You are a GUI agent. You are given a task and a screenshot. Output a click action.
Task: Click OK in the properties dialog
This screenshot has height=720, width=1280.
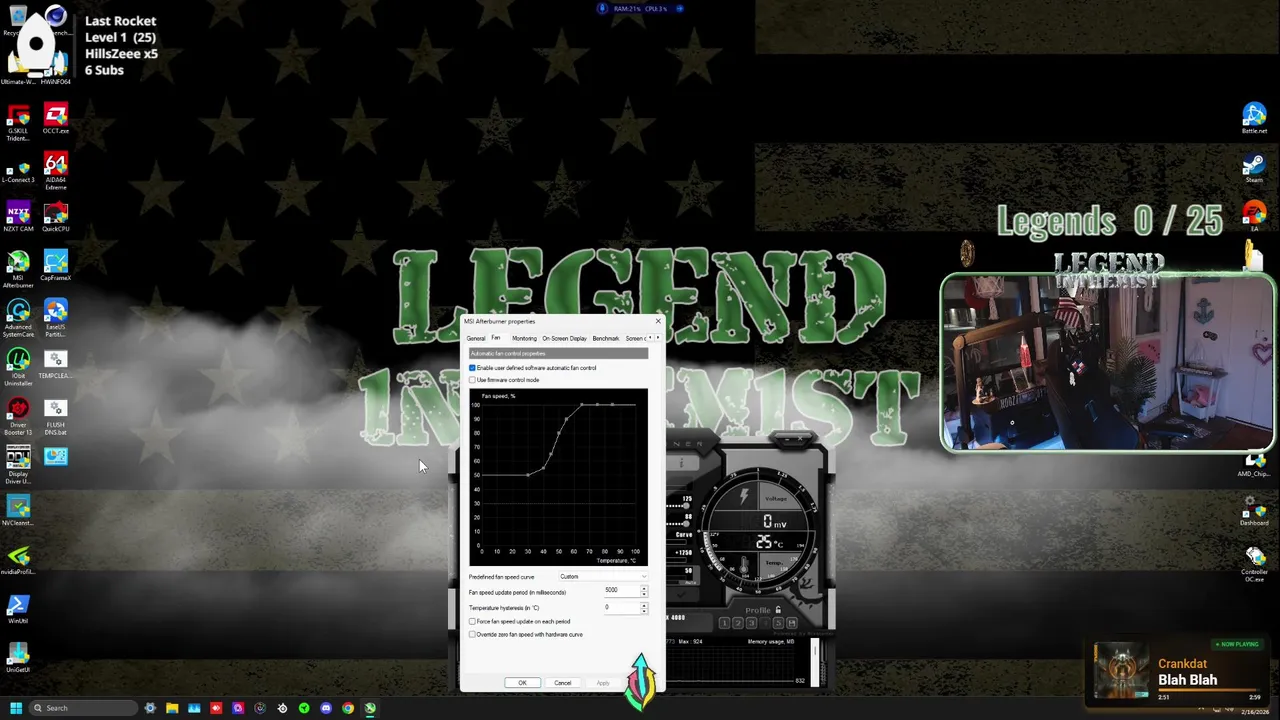(522, 683)
